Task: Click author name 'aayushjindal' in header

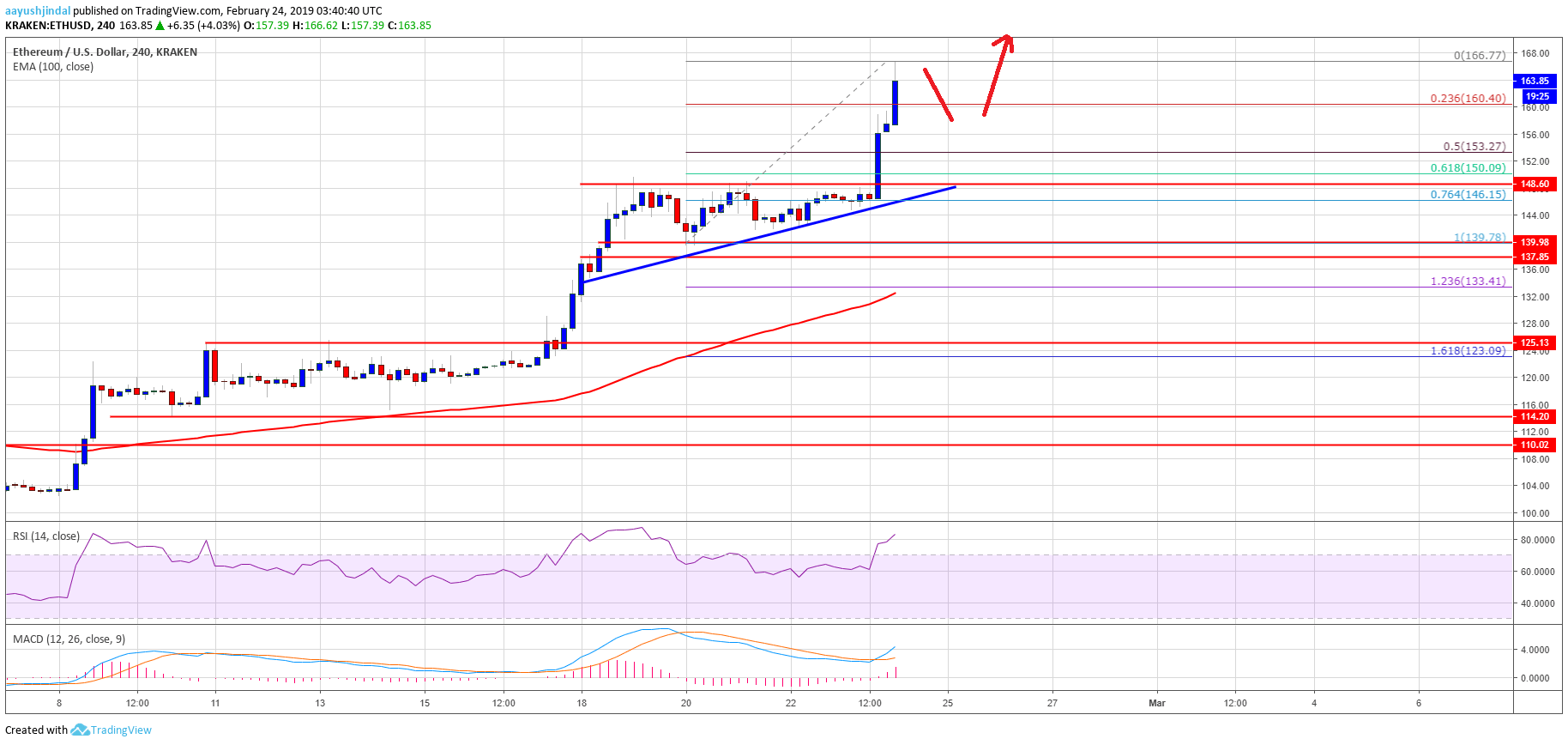Action: tap(38, 11)
